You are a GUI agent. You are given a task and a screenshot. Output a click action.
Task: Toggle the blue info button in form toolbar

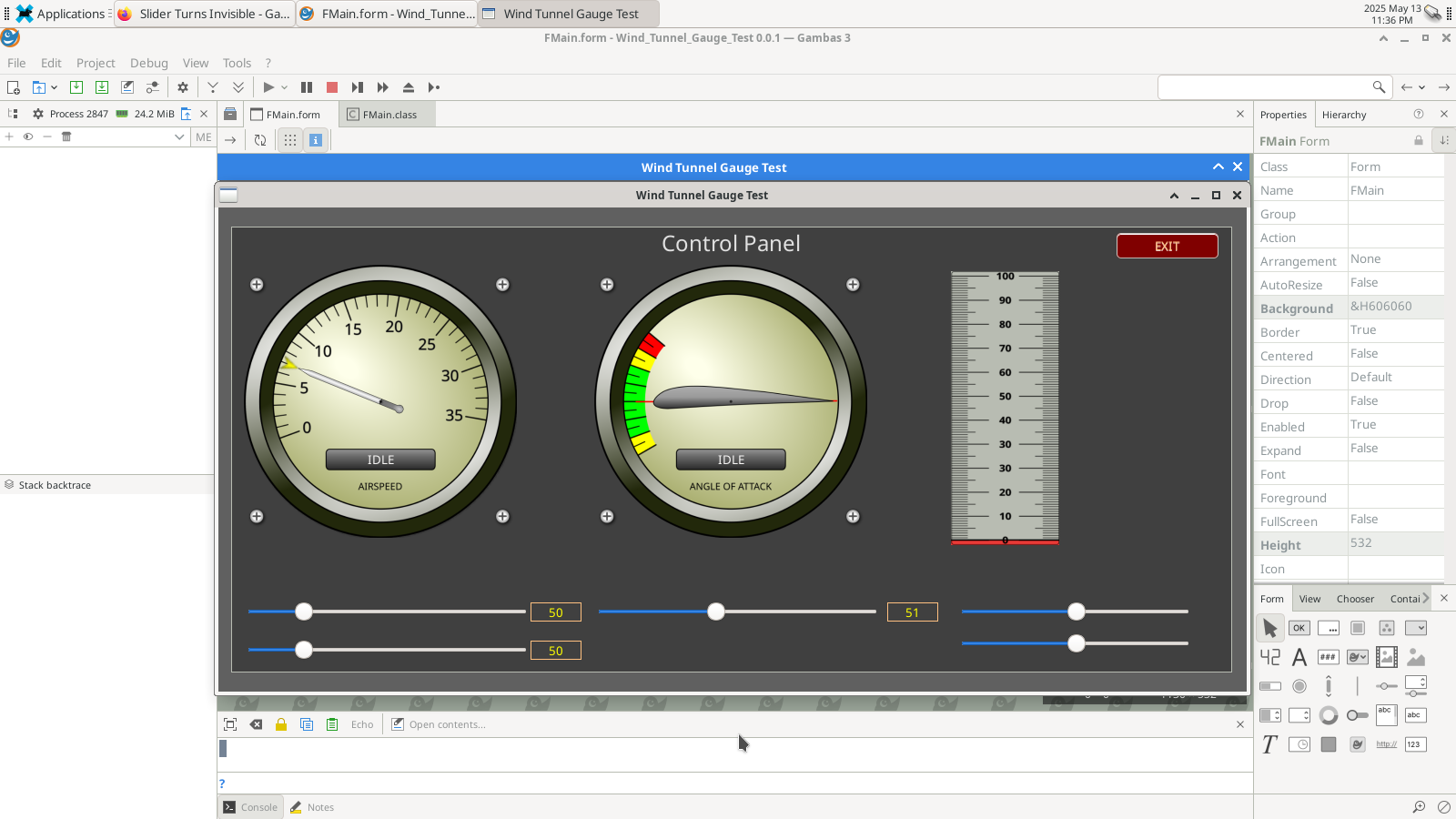click(316, 140)
